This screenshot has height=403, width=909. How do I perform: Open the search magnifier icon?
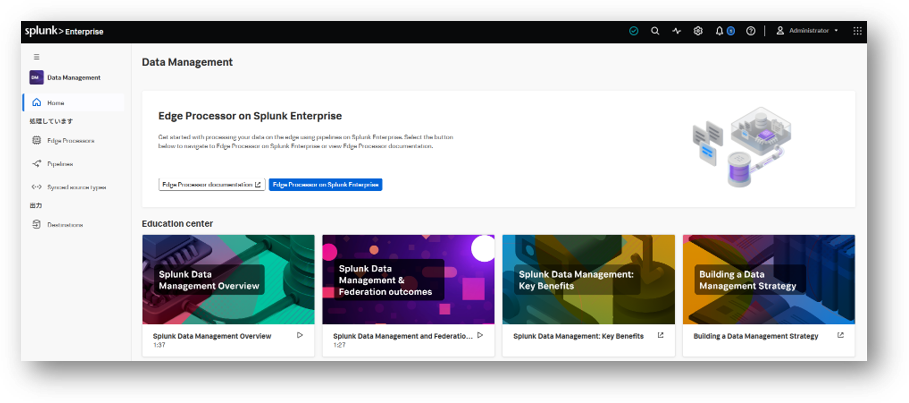tap(655, 31)
